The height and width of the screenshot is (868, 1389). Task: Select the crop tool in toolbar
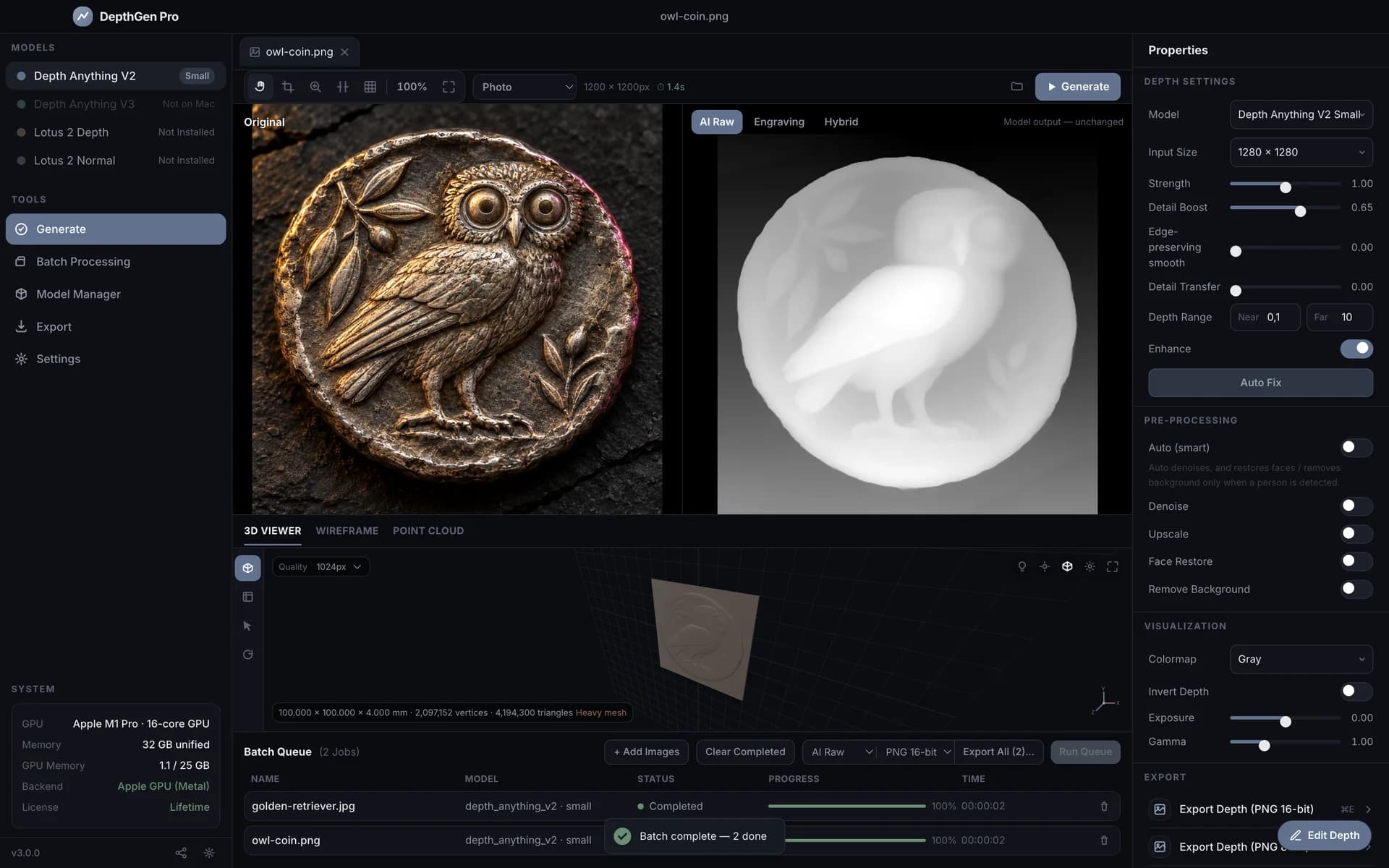click(287, 87)
